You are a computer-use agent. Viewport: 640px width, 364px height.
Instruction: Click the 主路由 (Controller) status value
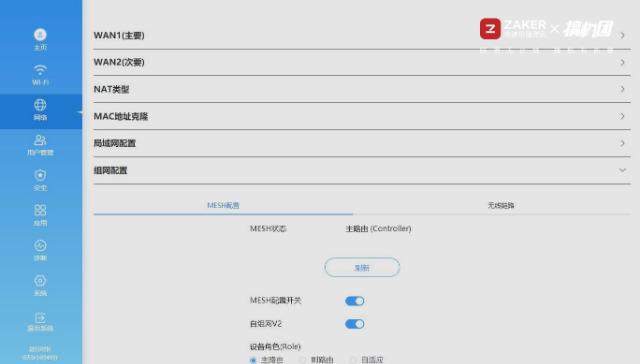coord(378,229)
